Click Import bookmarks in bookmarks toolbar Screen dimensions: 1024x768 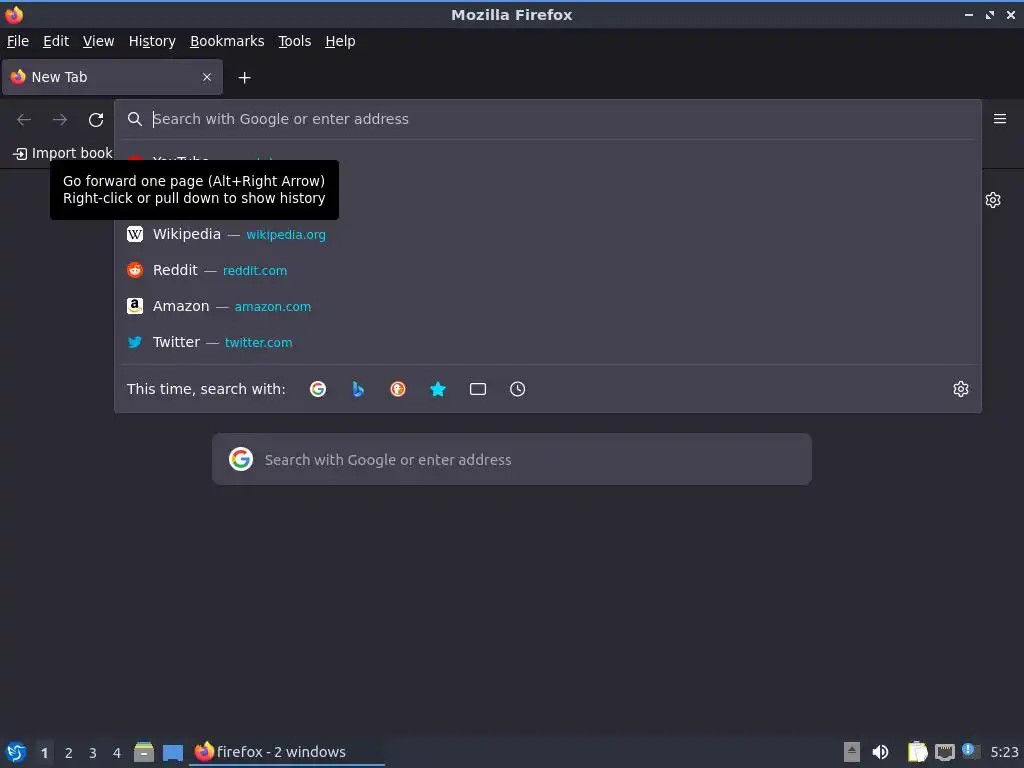[x=63, y=153]
